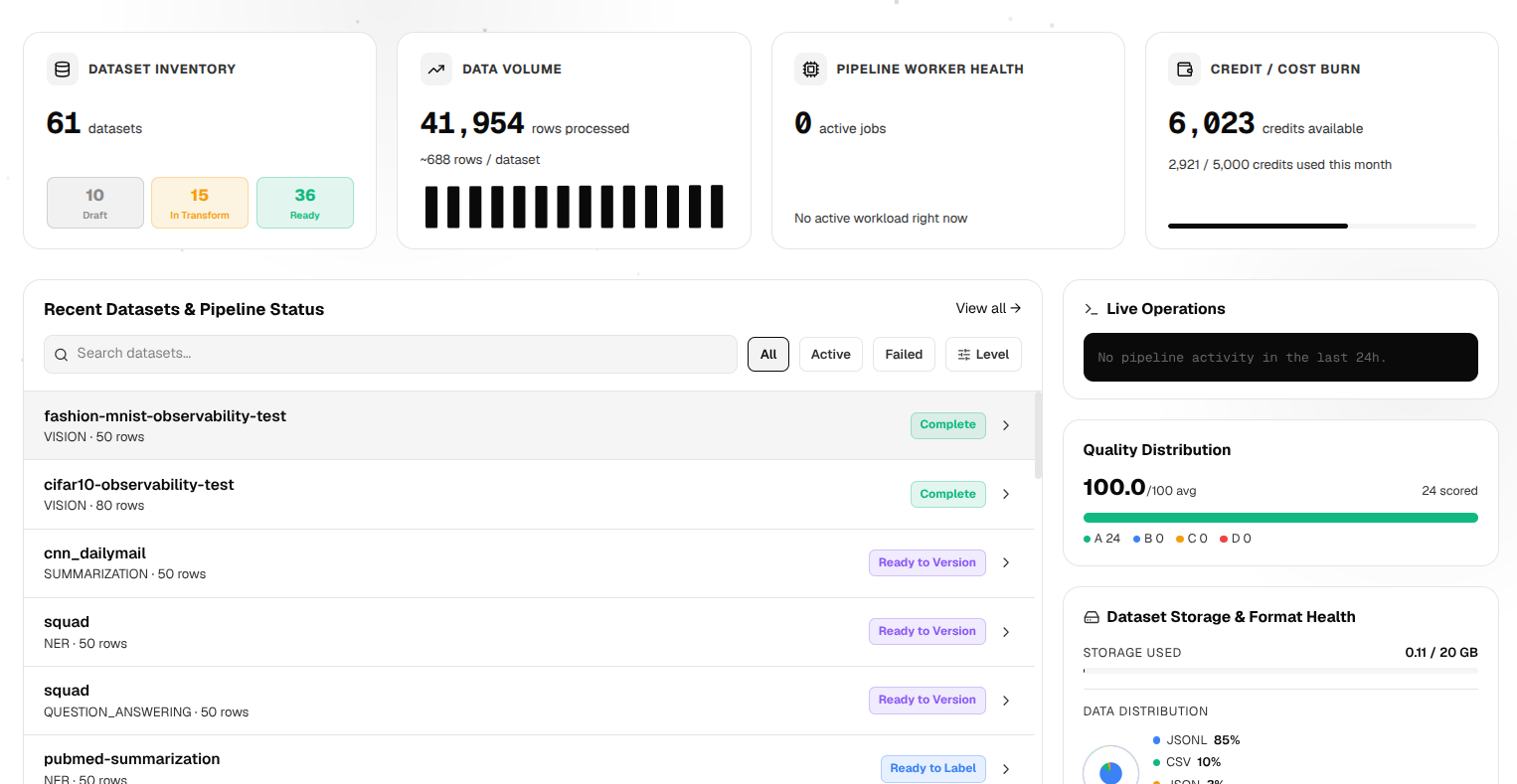
Task: Click the 41,954 rows processed figure
Action: coord(472,123)
